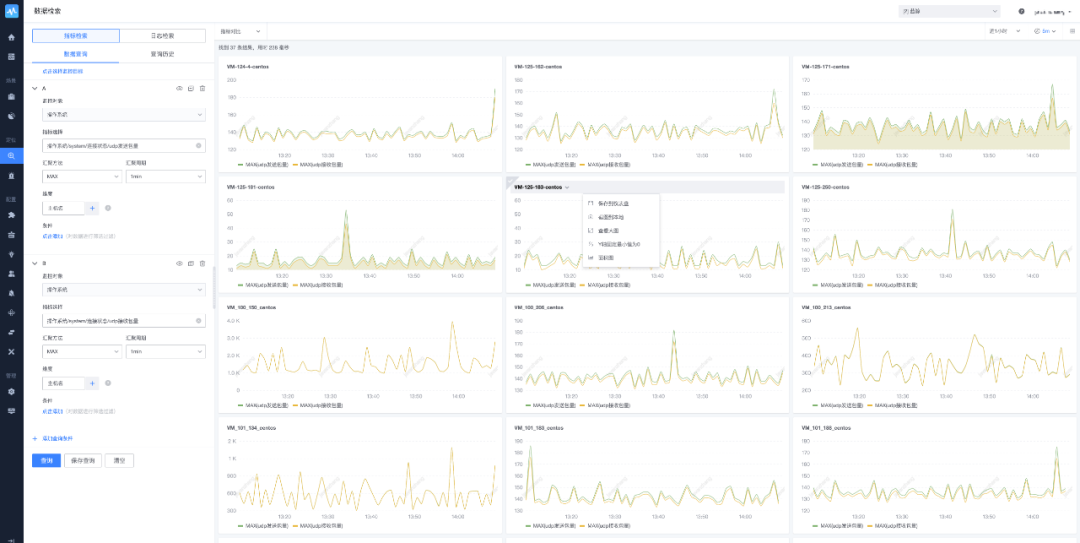
Task: Open the home icon in left sidebar
Action: pos(11,37)
